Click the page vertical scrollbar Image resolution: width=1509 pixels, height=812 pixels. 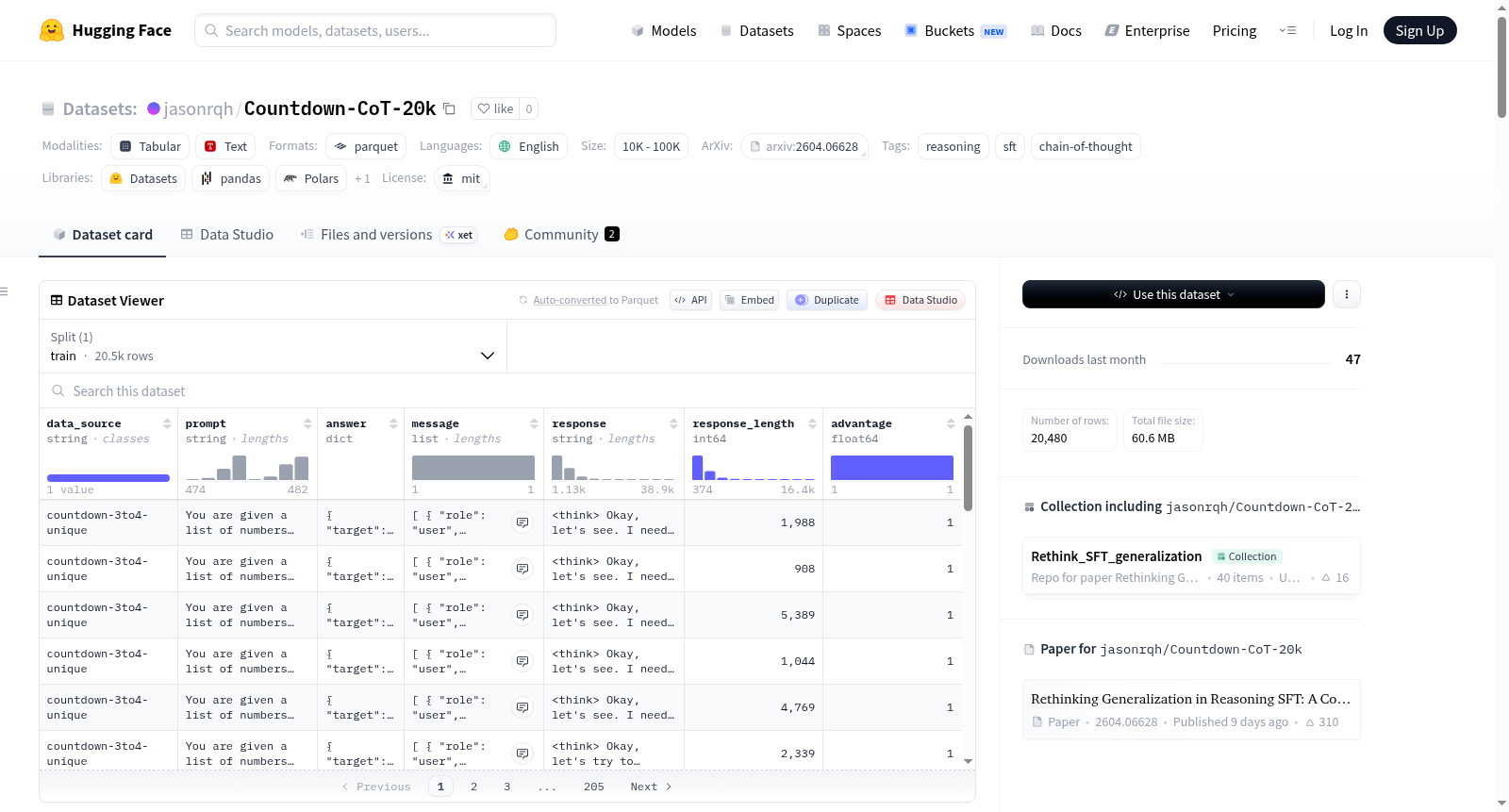[1501, 66]
